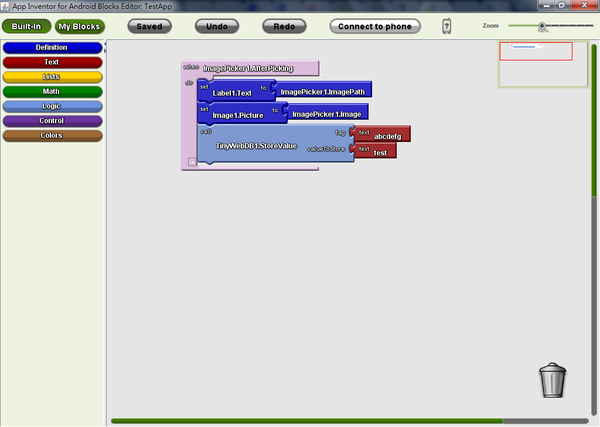Collapse the event block with minus toggle
600x427 pixels.
192,162
